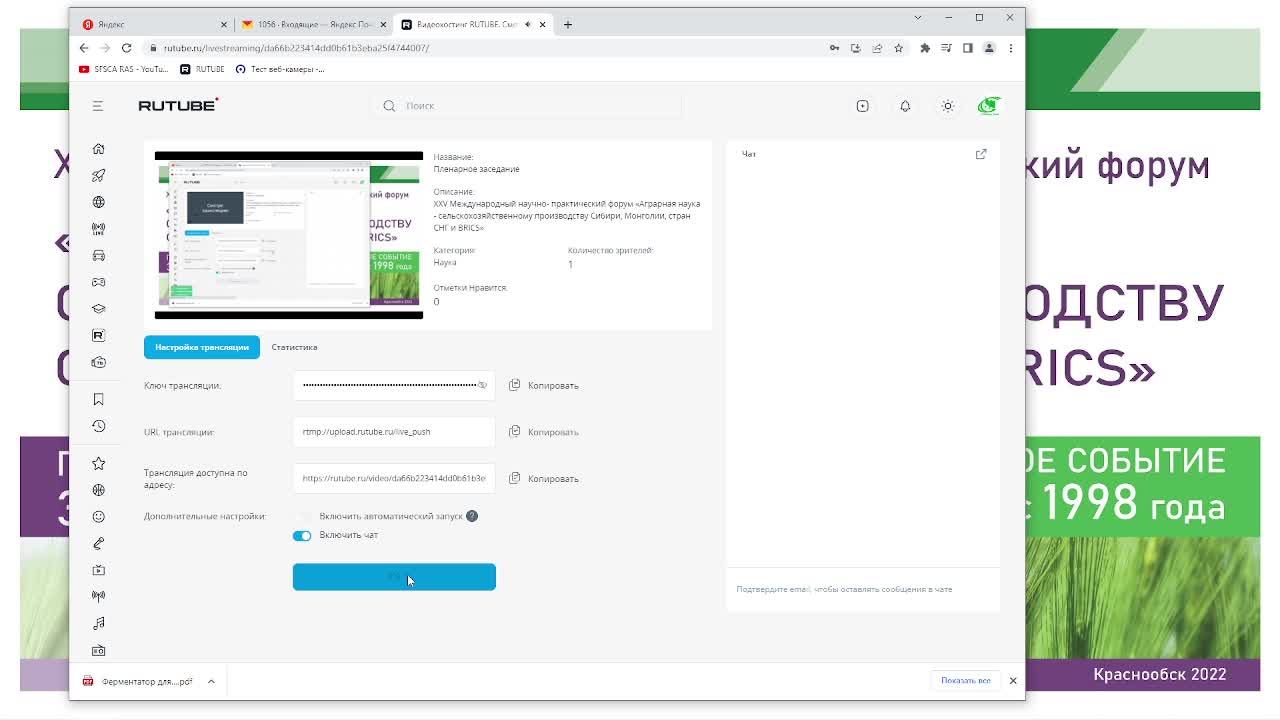This screenshot has height=720, width=1280.
Task: Go back in browser history
Action: [84, 48]
